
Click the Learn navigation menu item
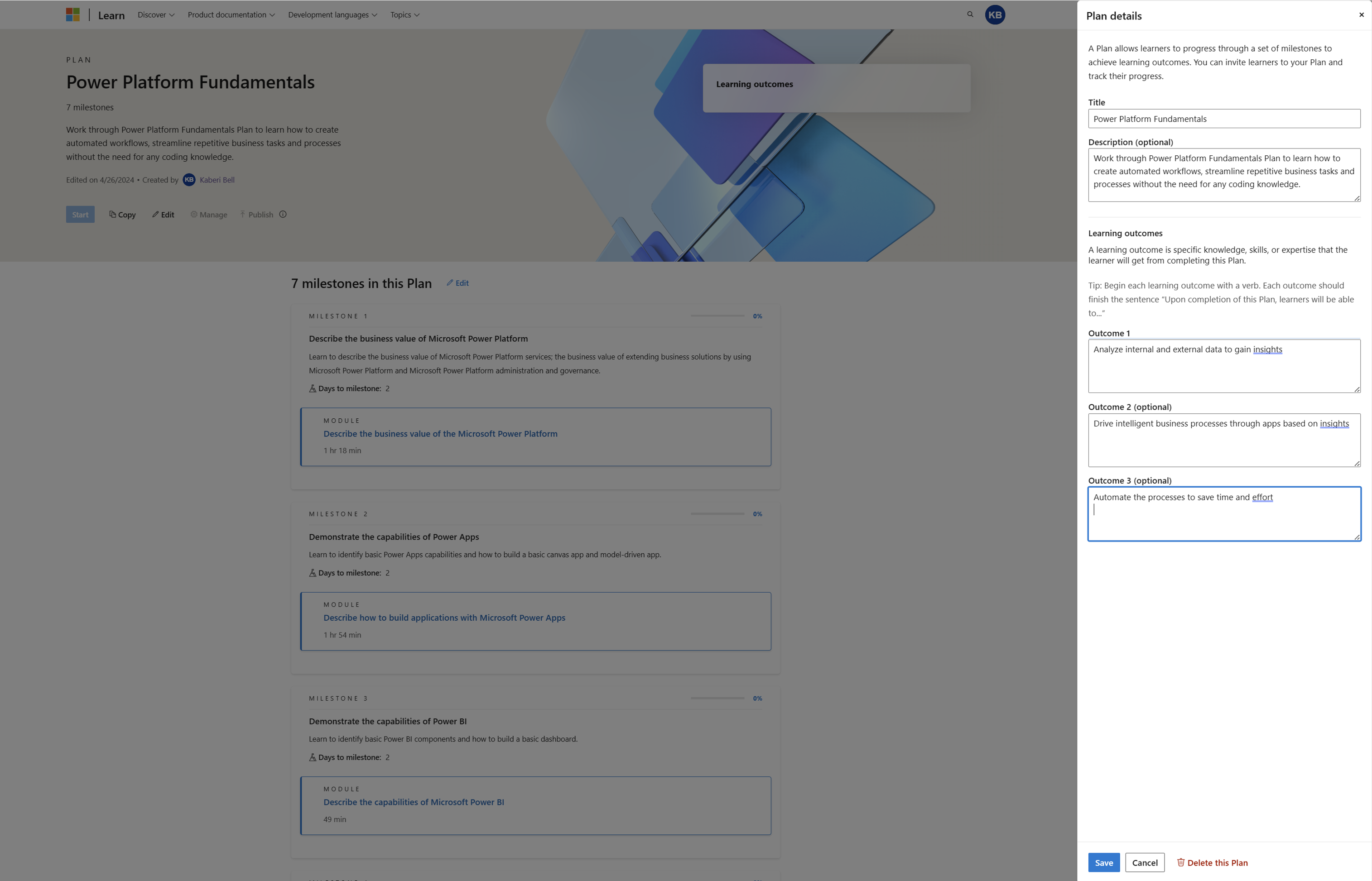click(110, 14)
